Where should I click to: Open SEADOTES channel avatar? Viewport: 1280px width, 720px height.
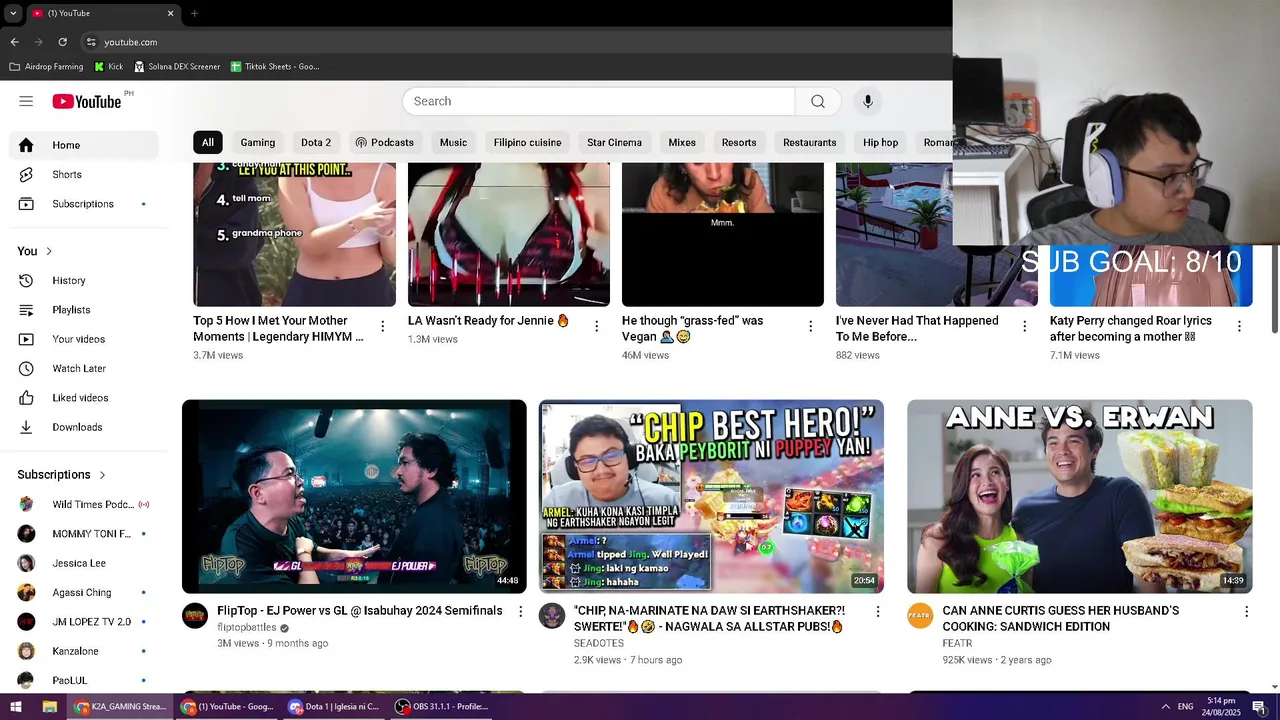(552, 615)
